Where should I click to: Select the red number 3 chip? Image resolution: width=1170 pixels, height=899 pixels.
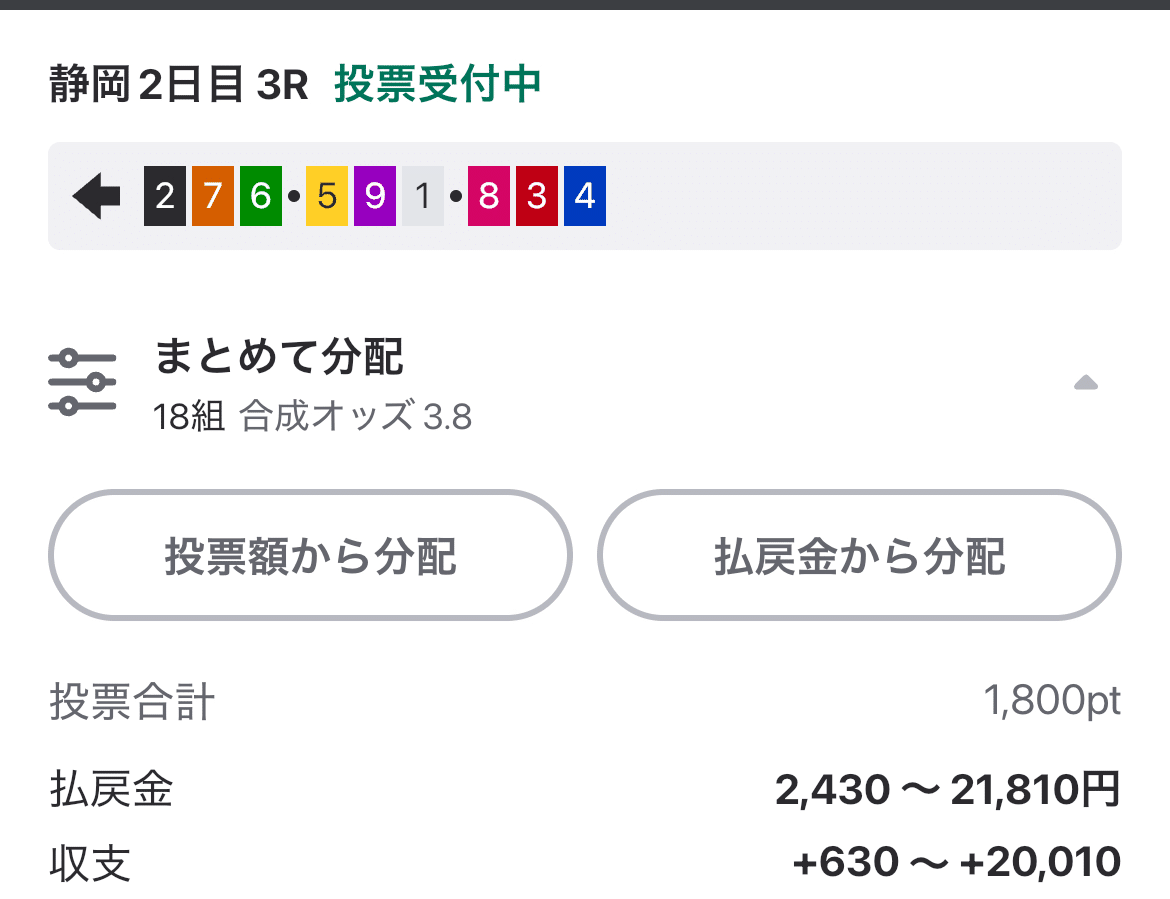pos(536,195)
